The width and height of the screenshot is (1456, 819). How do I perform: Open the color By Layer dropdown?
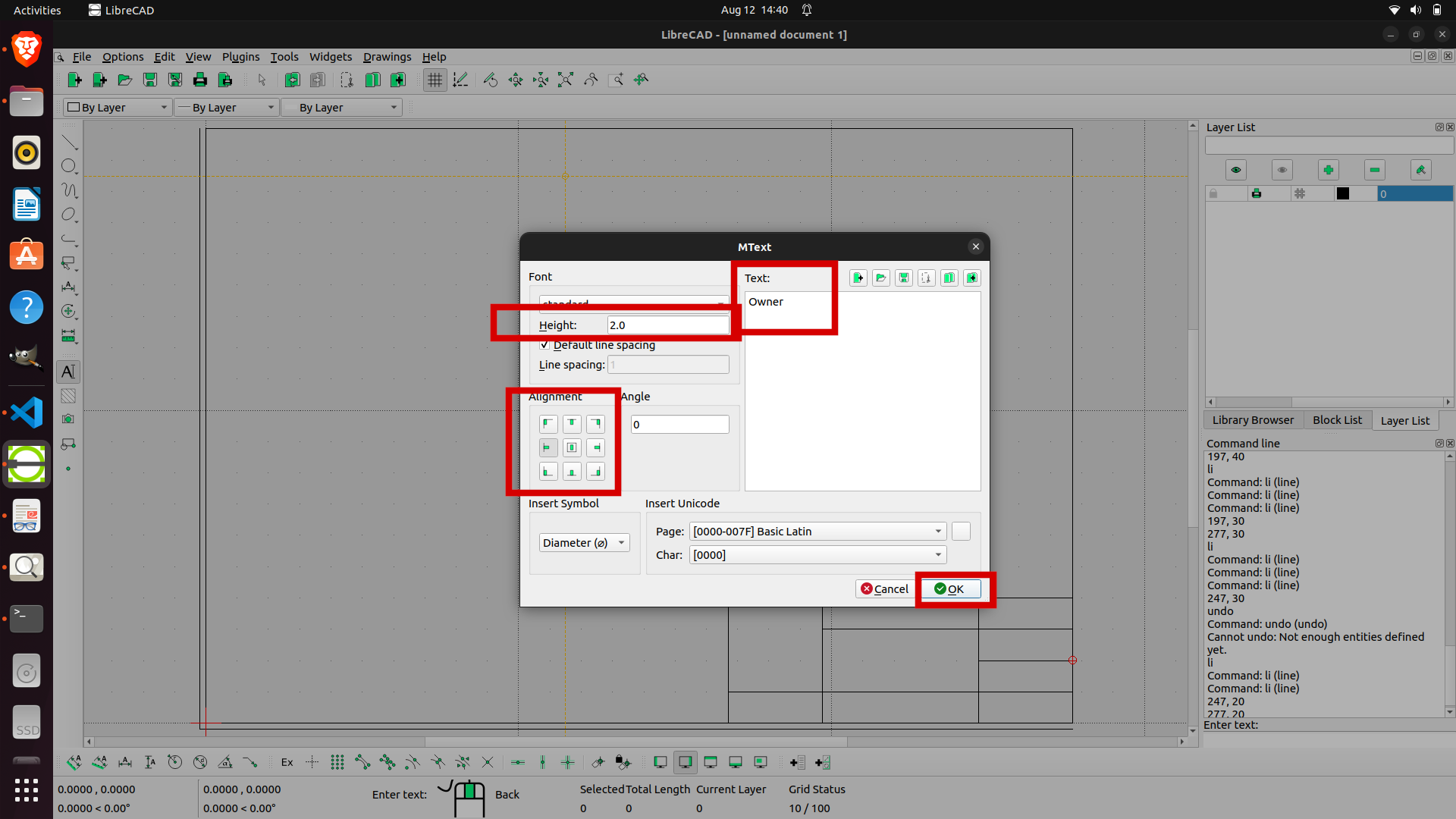118,107
